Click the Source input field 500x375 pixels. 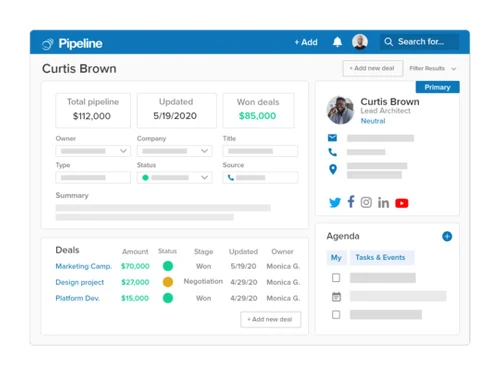tap(260, 178)
